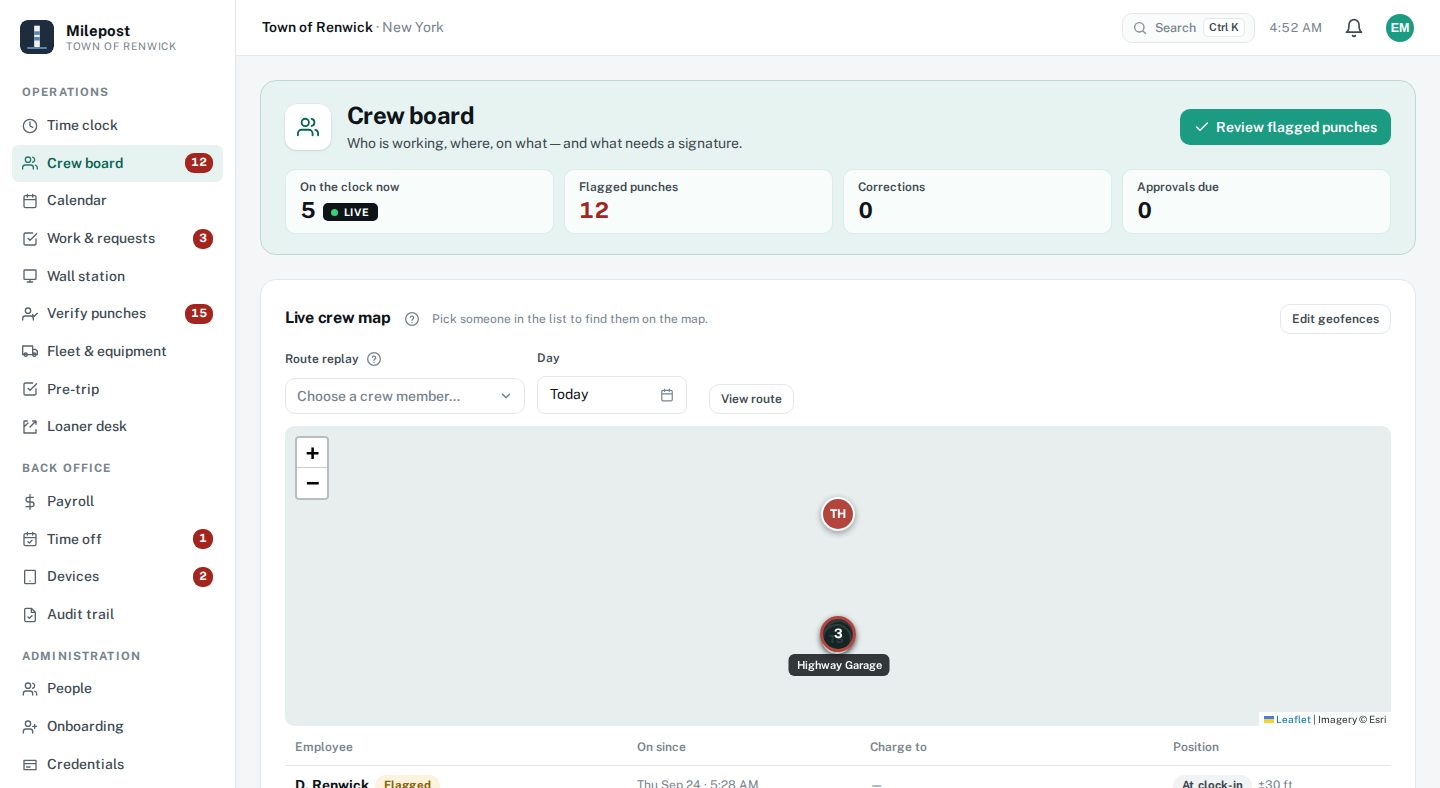Open the On the clock now card

(x=419, y=201)
